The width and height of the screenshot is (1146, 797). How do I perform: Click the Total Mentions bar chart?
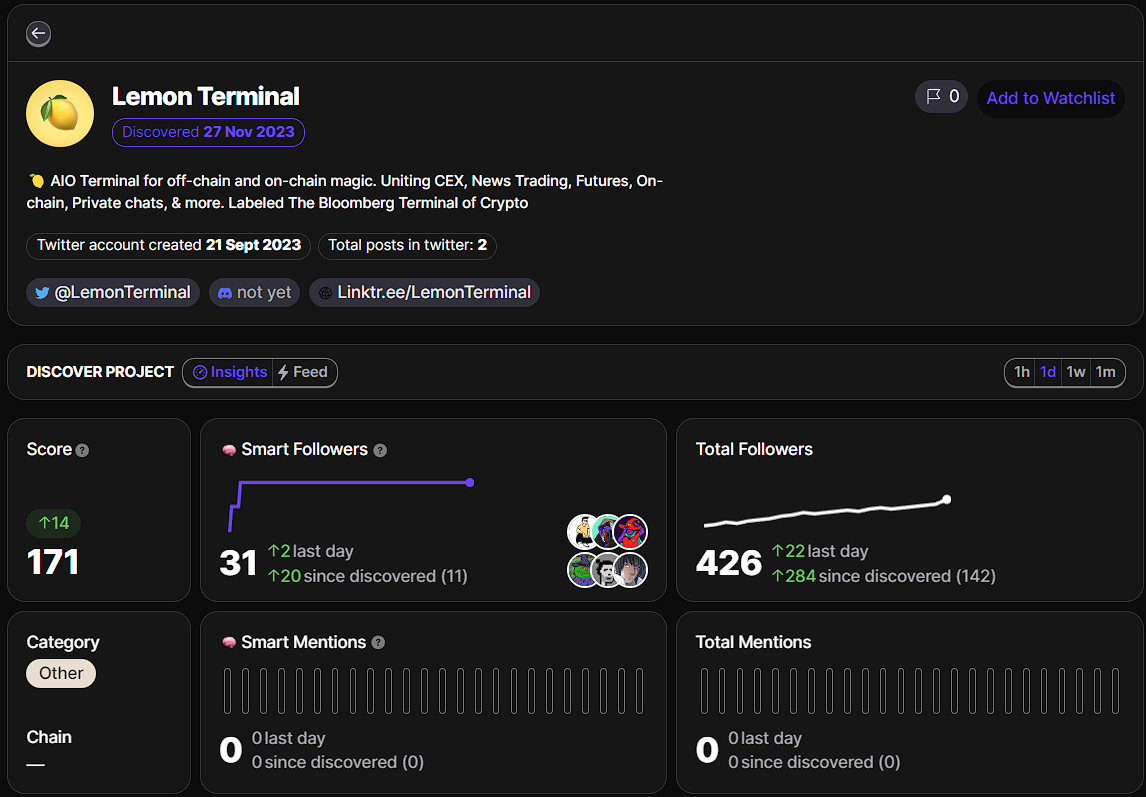pyautogui.click(x=910, y=691)
